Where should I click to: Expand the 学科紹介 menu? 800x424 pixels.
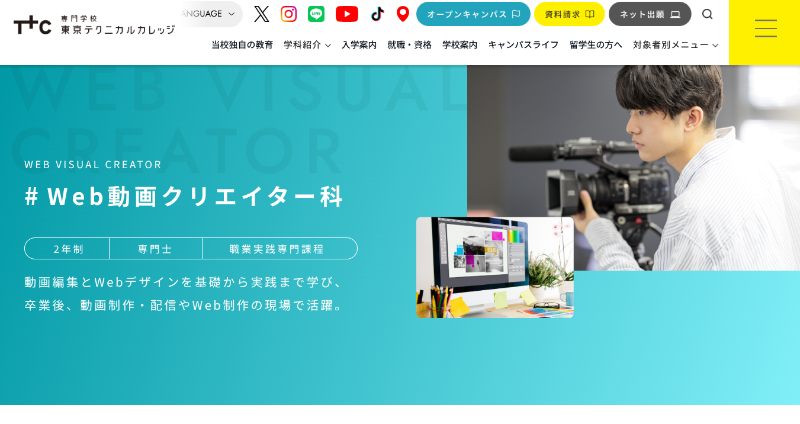coord(307,45)
